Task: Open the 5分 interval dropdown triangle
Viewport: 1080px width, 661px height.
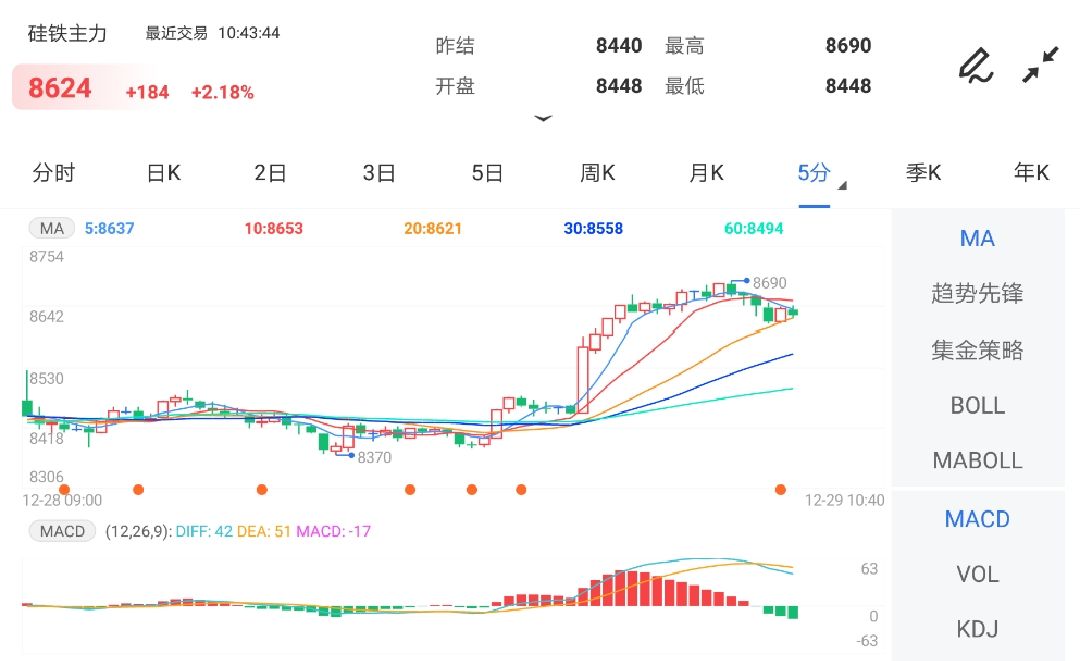Action: click(x=842, y=186)
